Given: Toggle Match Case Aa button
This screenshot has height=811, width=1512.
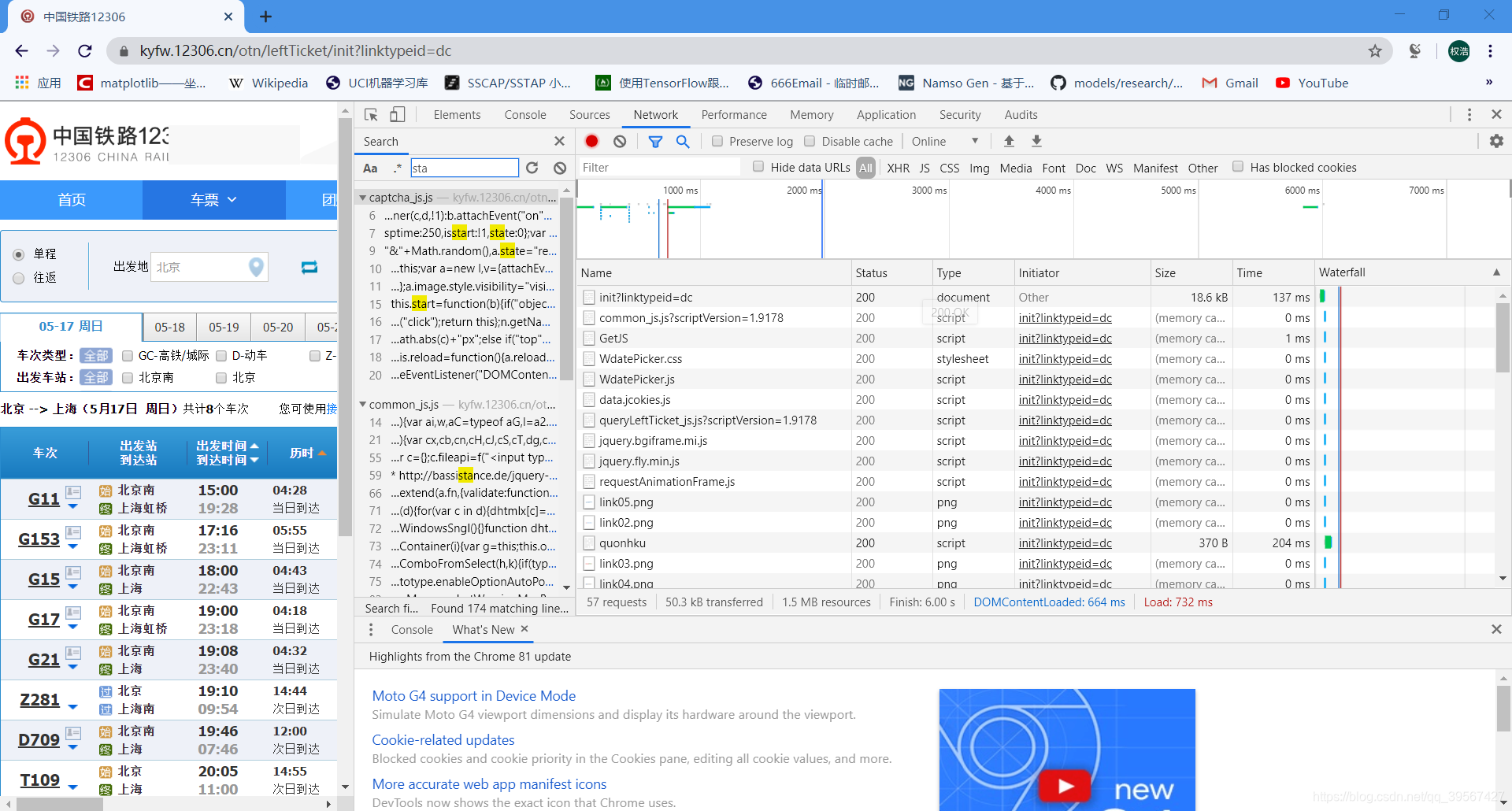Looking at the screenshot, I should (370, 168).
